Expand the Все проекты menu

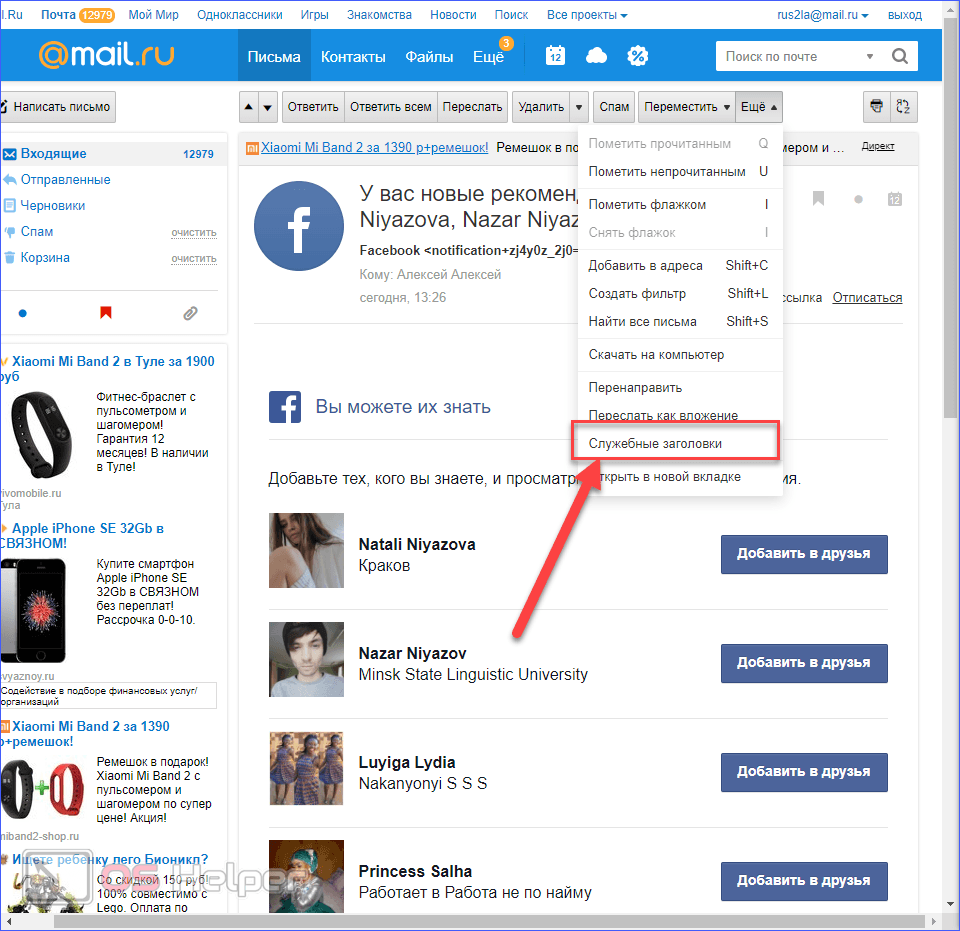point(587,15)
